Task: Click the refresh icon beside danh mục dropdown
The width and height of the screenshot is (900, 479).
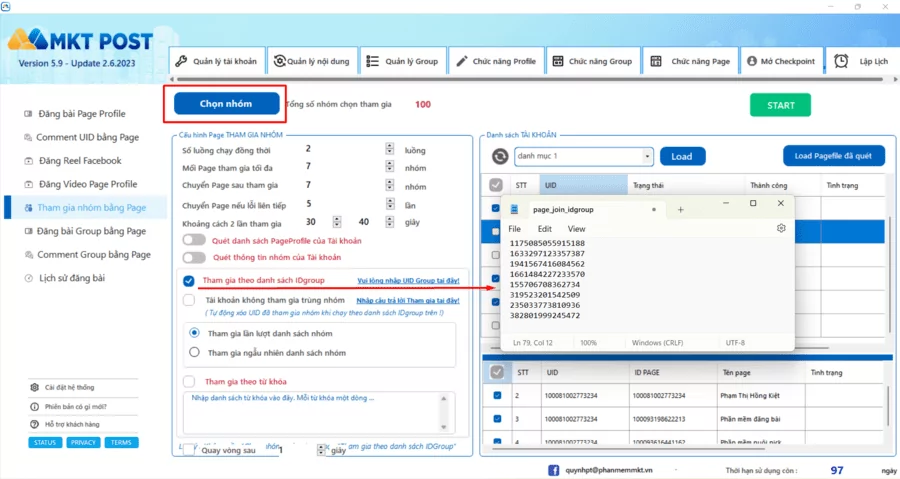Action: (x=500, y=156)
